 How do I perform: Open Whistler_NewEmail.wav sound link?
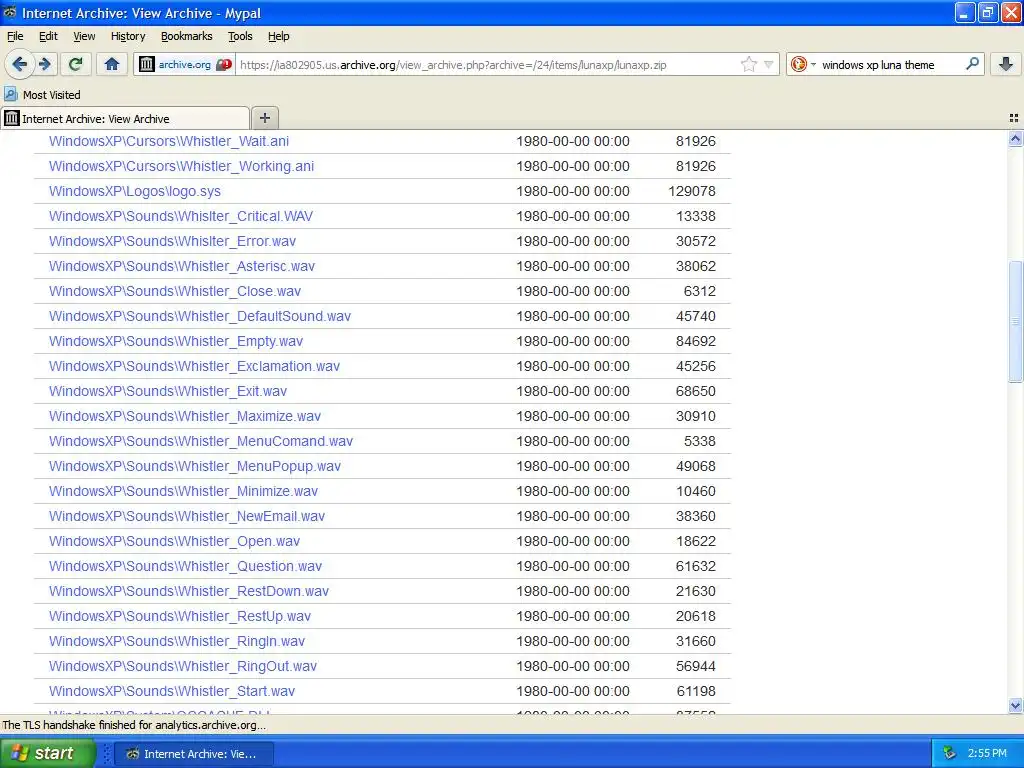click(x=187, y=516)
